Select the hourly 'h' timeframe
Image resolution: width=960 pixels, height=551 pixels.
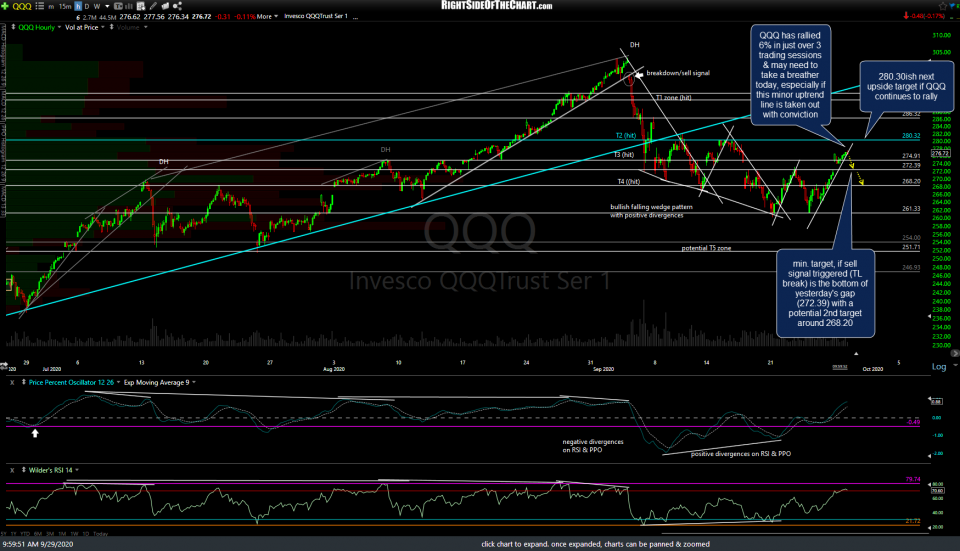pyautogui.click(x=78, y=6)
